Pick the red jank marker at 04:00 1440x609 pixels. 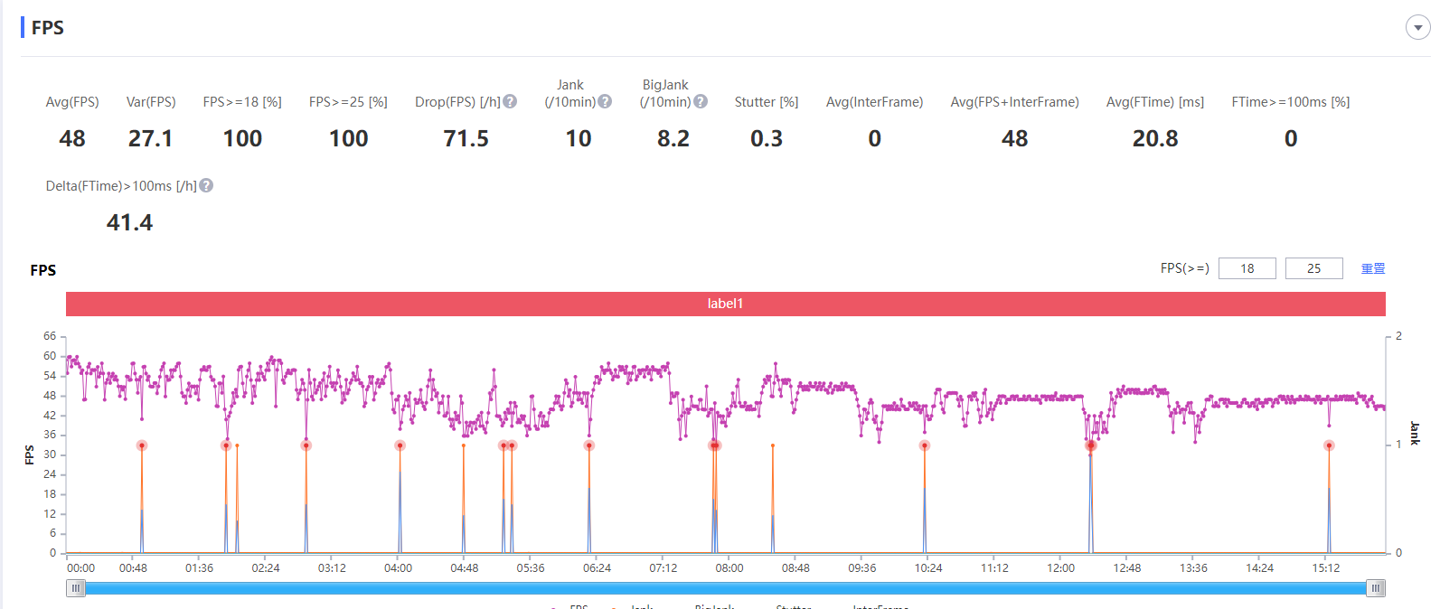(x=400, y=446)
